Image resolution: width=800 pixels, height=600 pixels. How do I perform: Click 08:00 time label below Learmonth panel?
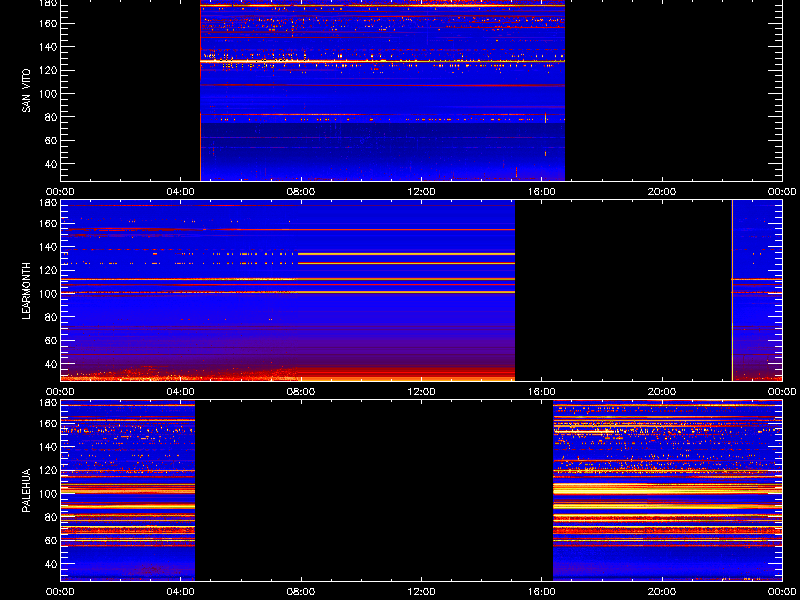pyautogui.click(x=301, y=392)
